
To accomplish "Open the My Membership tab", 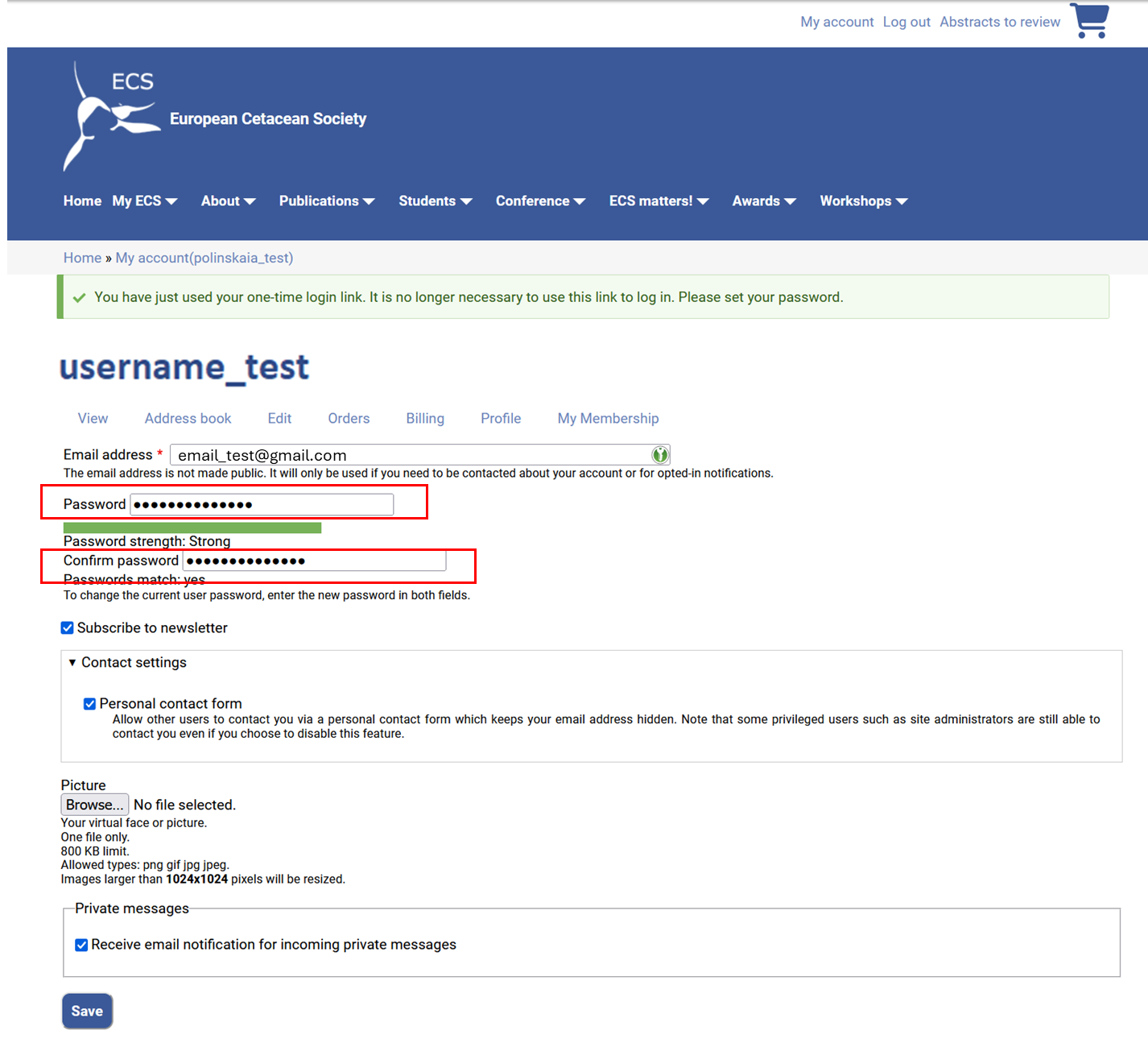I will pos(608,419).
